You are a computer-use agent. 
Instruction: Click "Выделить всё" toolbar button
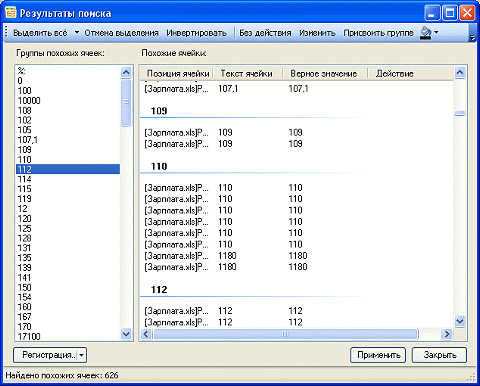pos(40,33)
